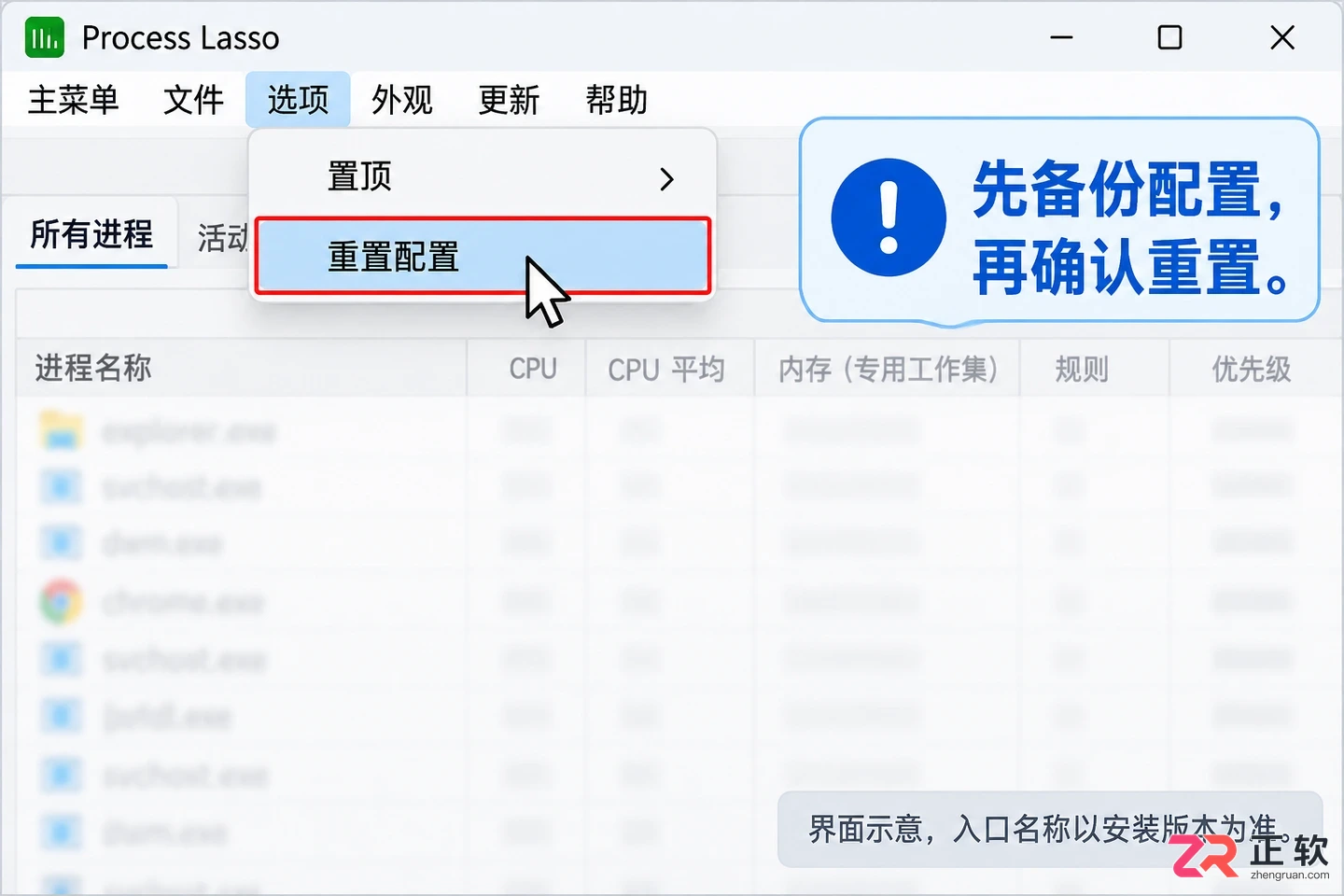This screenshot has width=1344, height=896.
Task: Close the Process Lasso window
Action: (x=1282, y=37)
